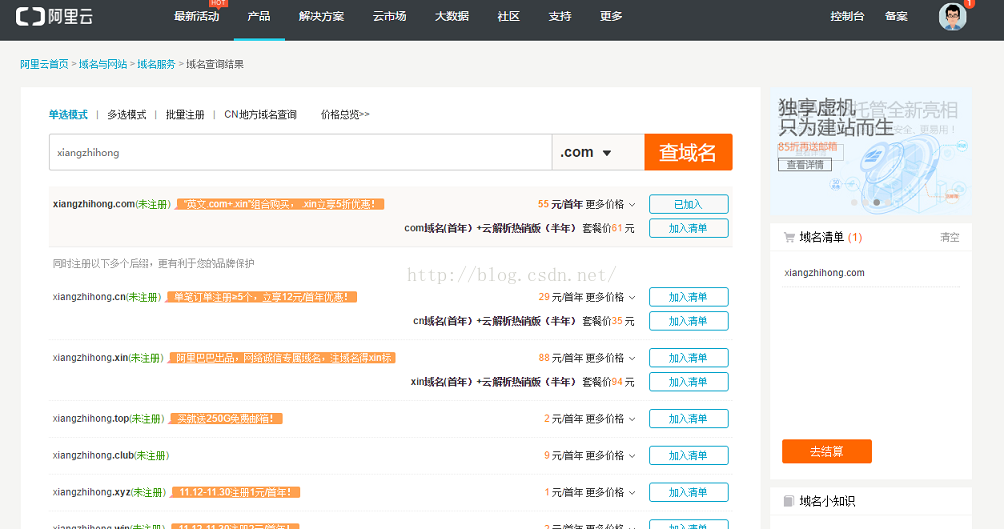Viewport: 1004px width, 529px height.
Task: Switch to 单选模式 tab
Action: click(x=68, y=115)
